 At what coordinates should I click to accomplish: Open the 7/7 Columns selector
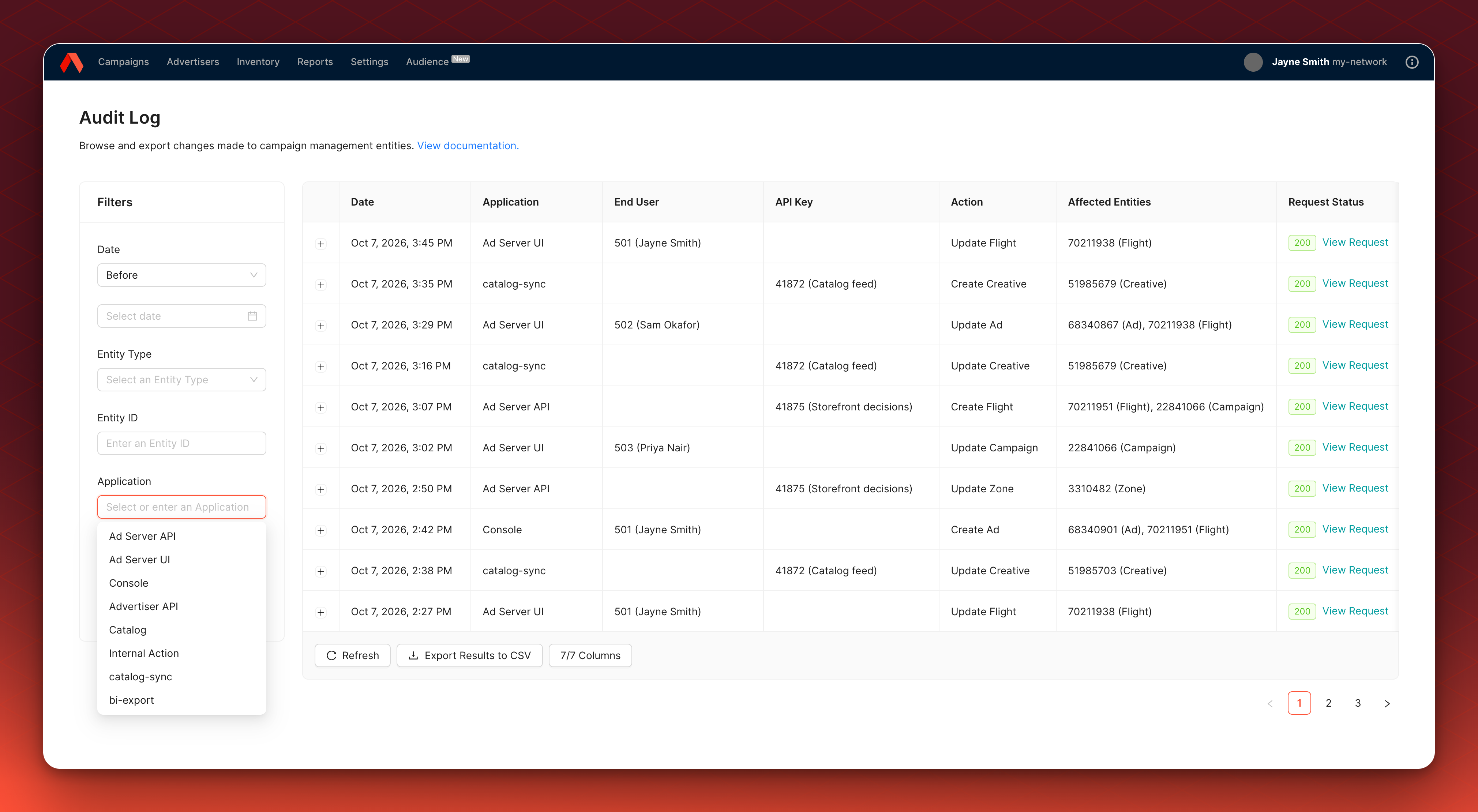point(590,655)
